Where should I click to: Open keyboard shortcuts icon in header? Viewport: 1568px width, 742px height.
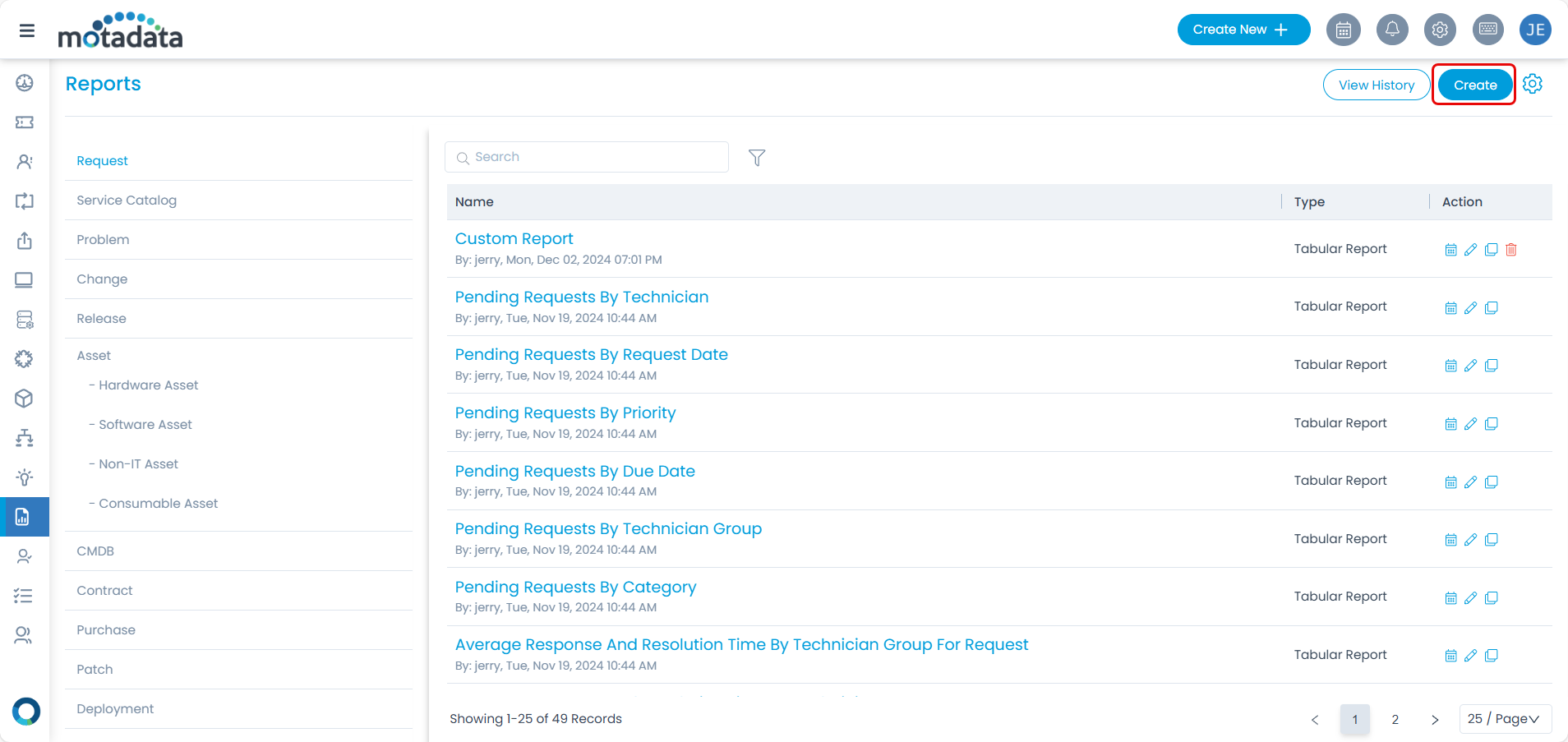(1487, 30)
